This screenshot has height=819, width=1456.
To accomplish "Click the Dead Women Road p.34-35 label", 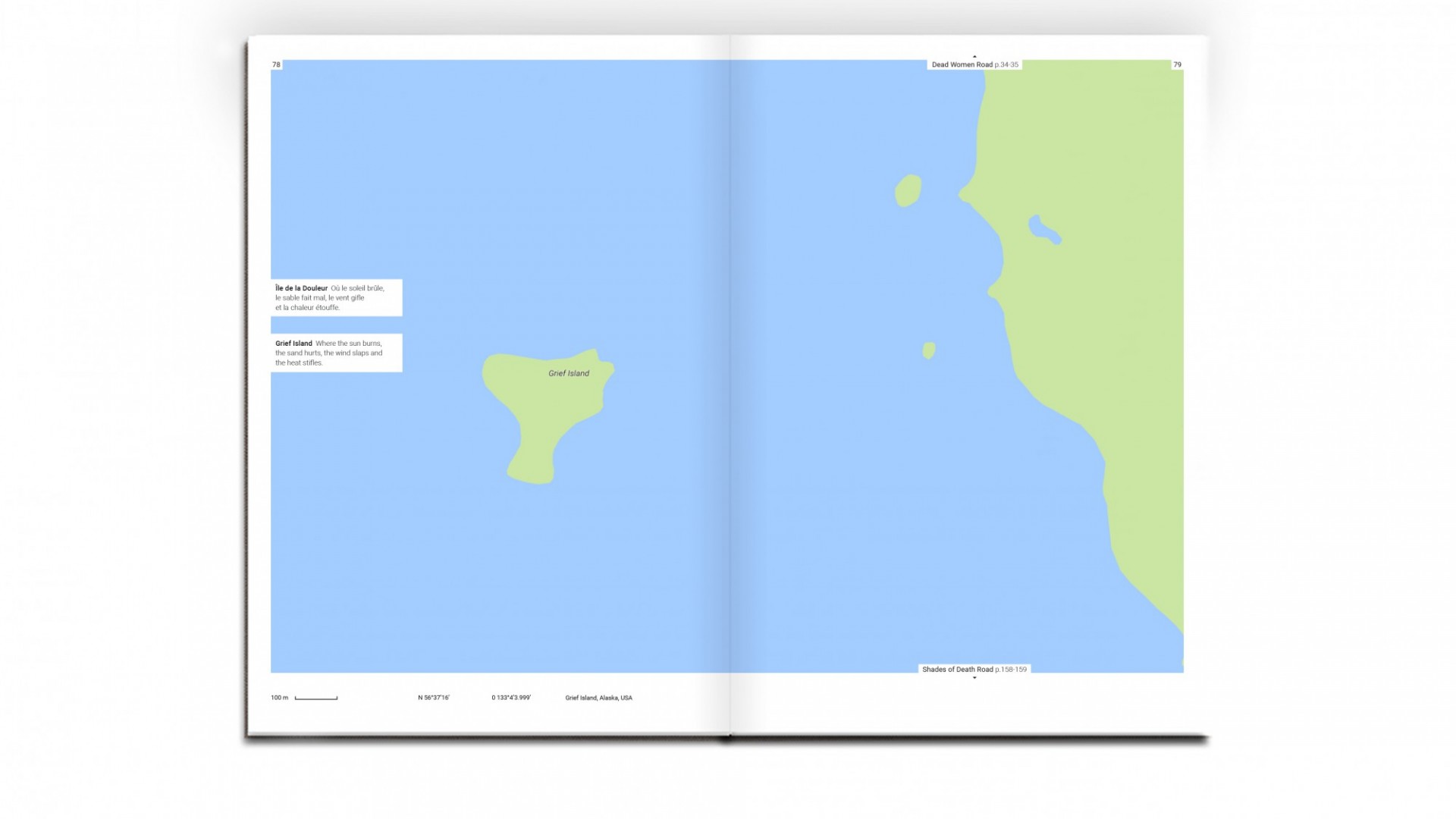I will [974, 64].
